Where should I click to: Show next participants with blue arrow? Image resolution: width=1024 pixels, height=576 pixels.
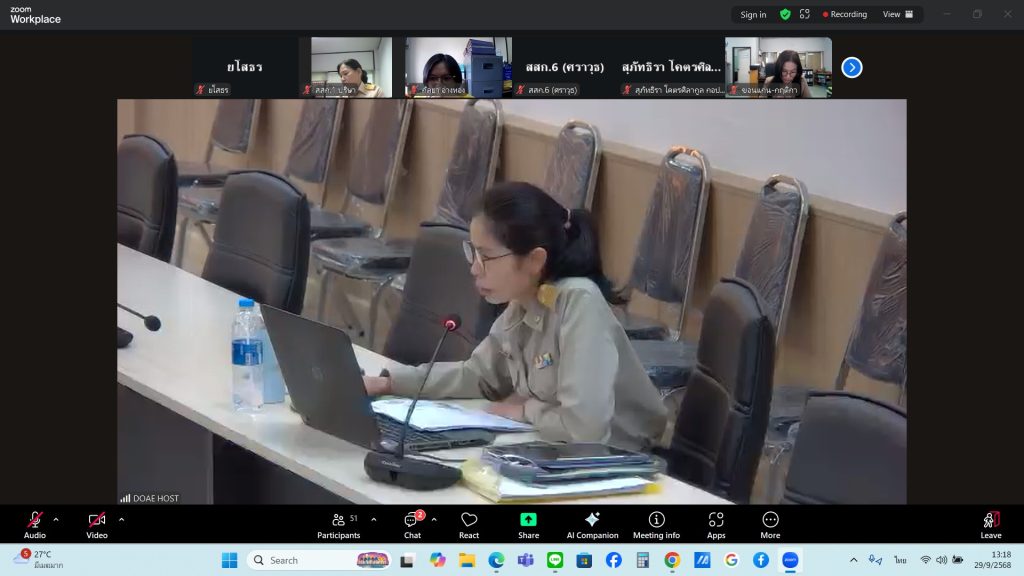point(851,67)
